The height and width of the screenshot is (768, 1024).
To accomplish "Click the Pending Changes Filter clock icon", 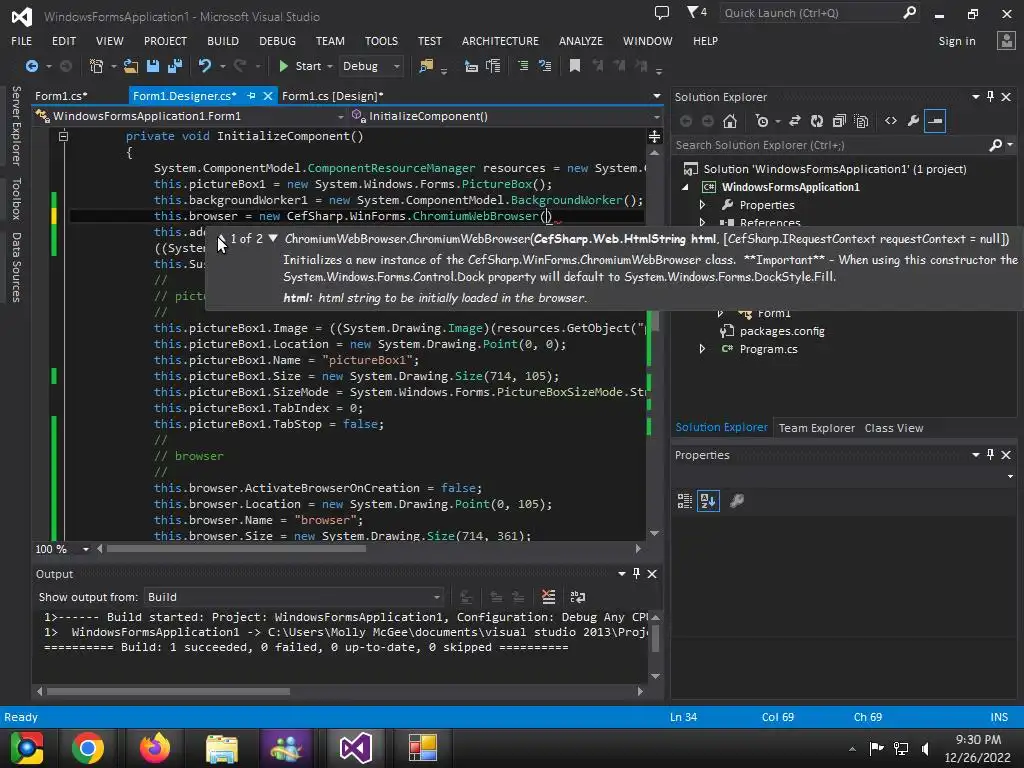I will (761, 121).
